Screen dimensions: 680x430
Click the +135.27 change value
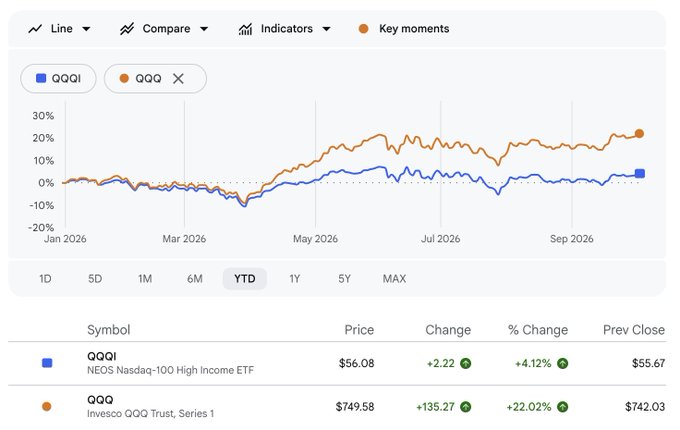point(435,407)
